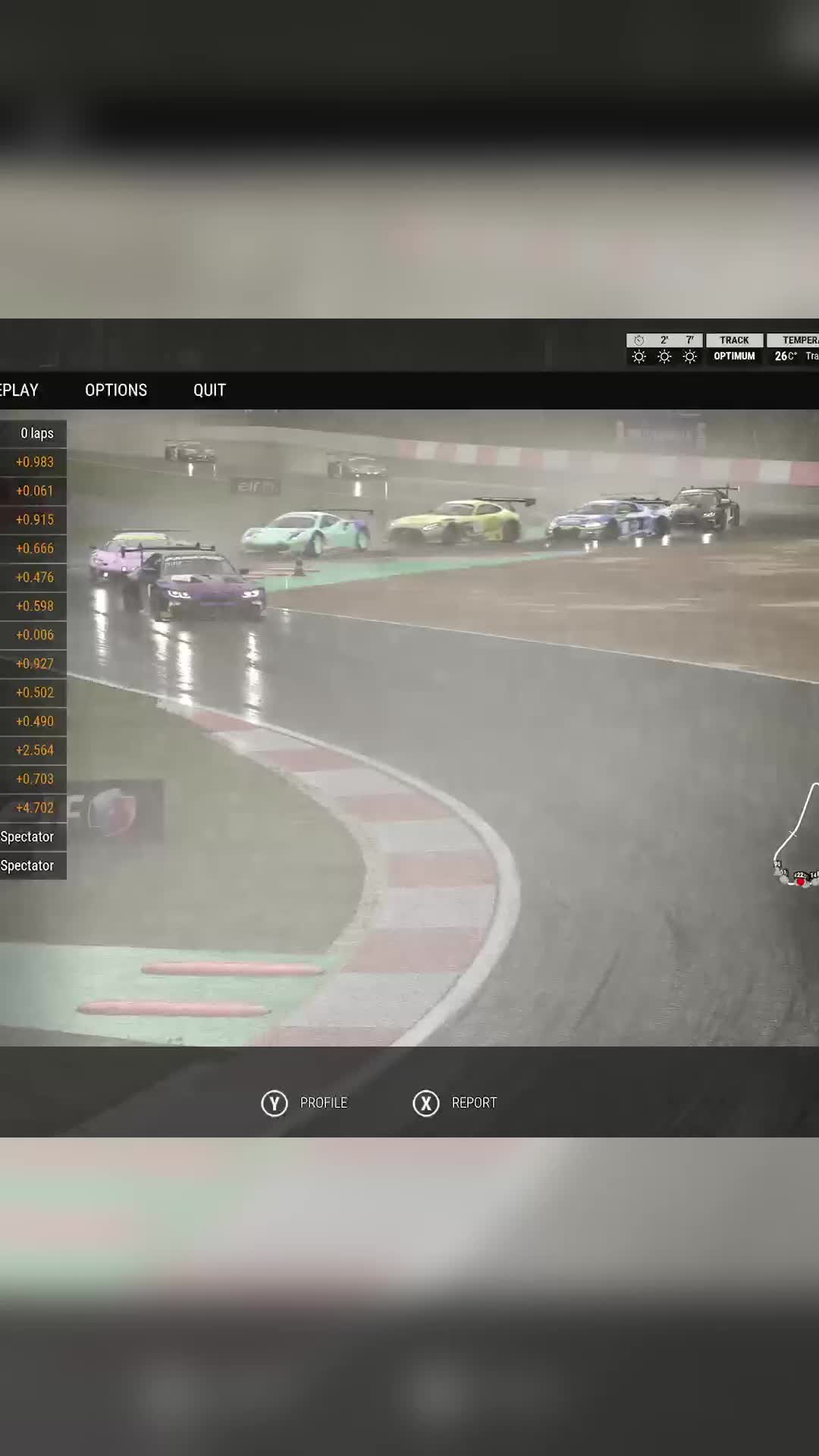819x1456 pixels.
Task: Open the Replay menu
Action: [x=19, y=390]
